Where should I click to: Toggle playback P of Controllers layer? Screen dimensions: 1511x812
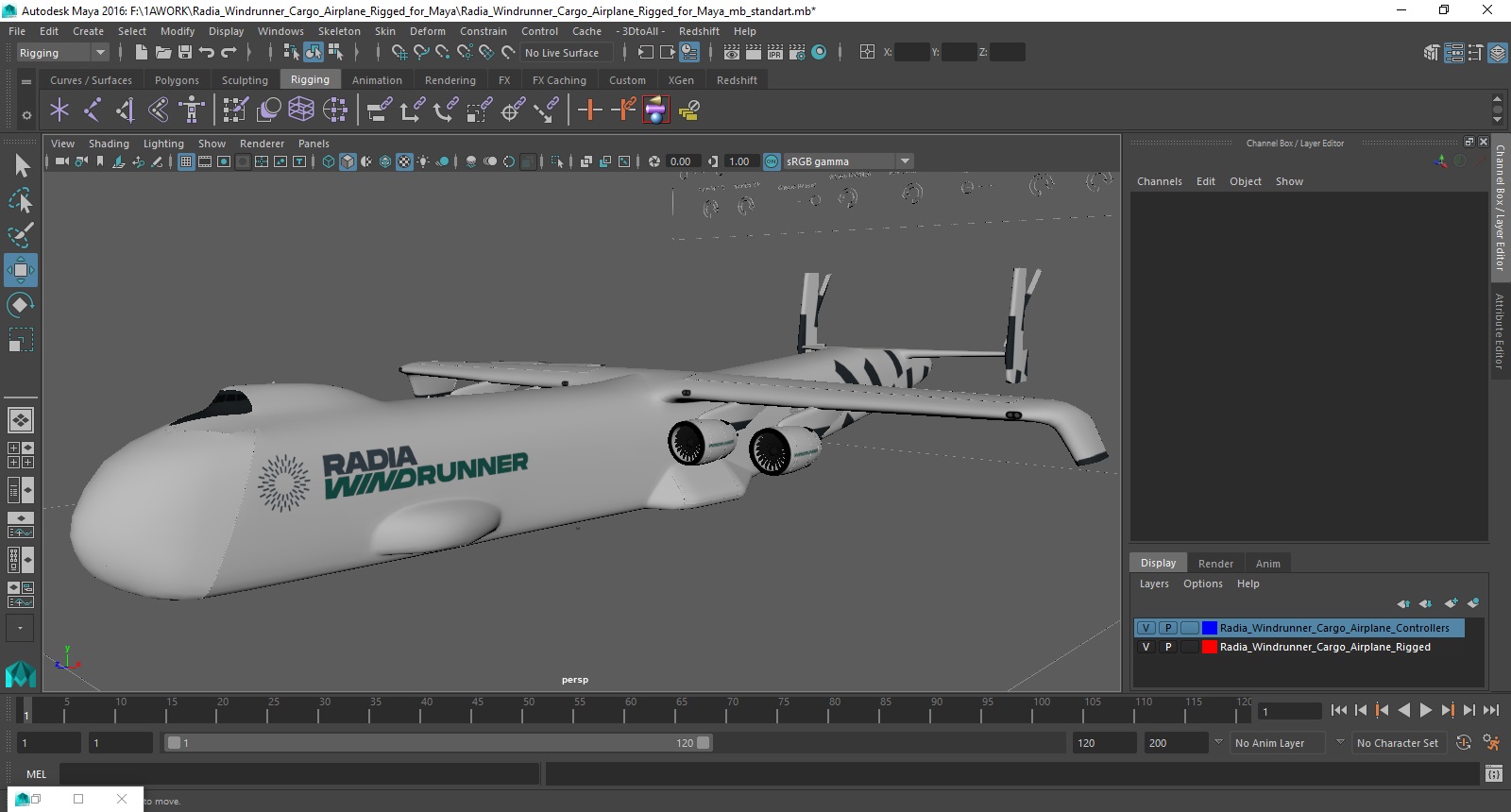point(1168,628)
